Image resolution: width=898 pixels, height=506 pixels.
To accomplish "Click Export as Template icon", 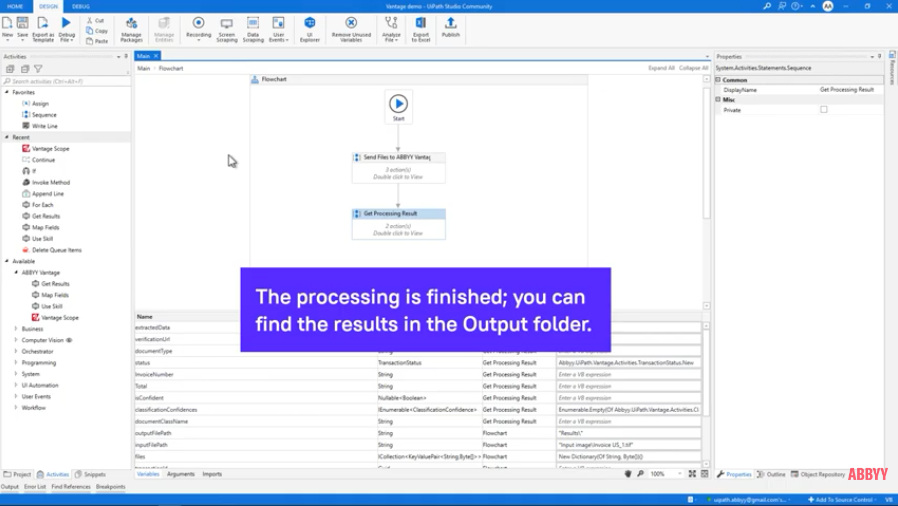I will pos(43,29).
